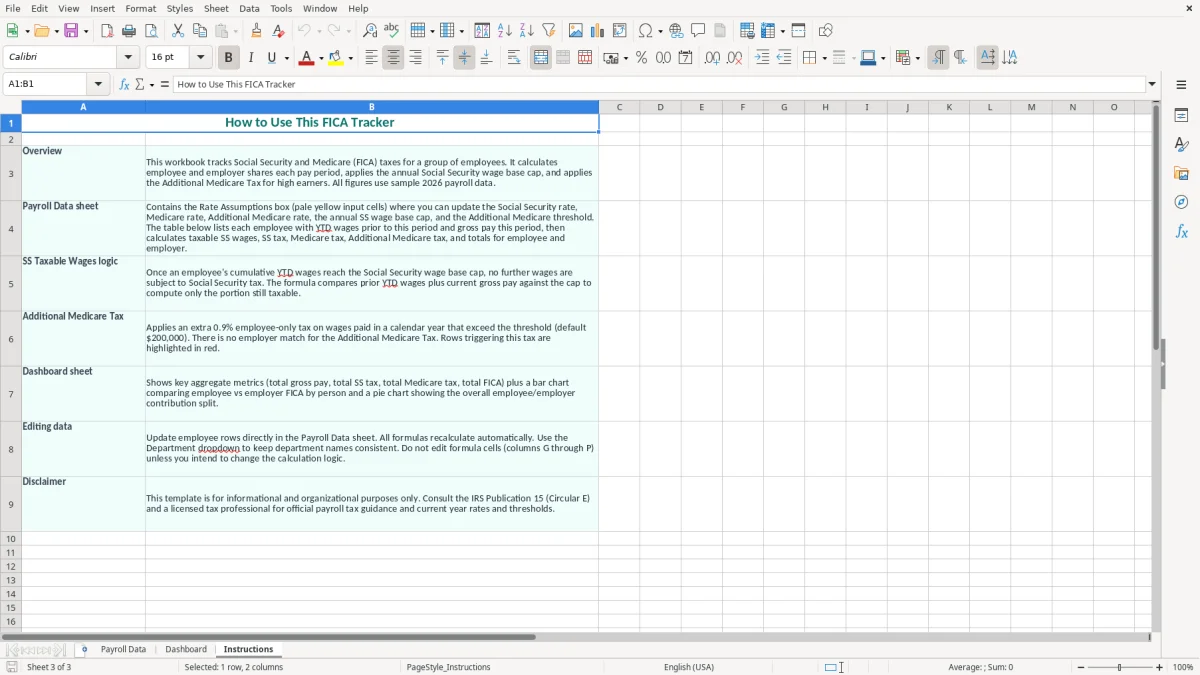Viewport: 1200px width, 675px height.
Task: Export directly as PDF
Action: pos(107,31)
